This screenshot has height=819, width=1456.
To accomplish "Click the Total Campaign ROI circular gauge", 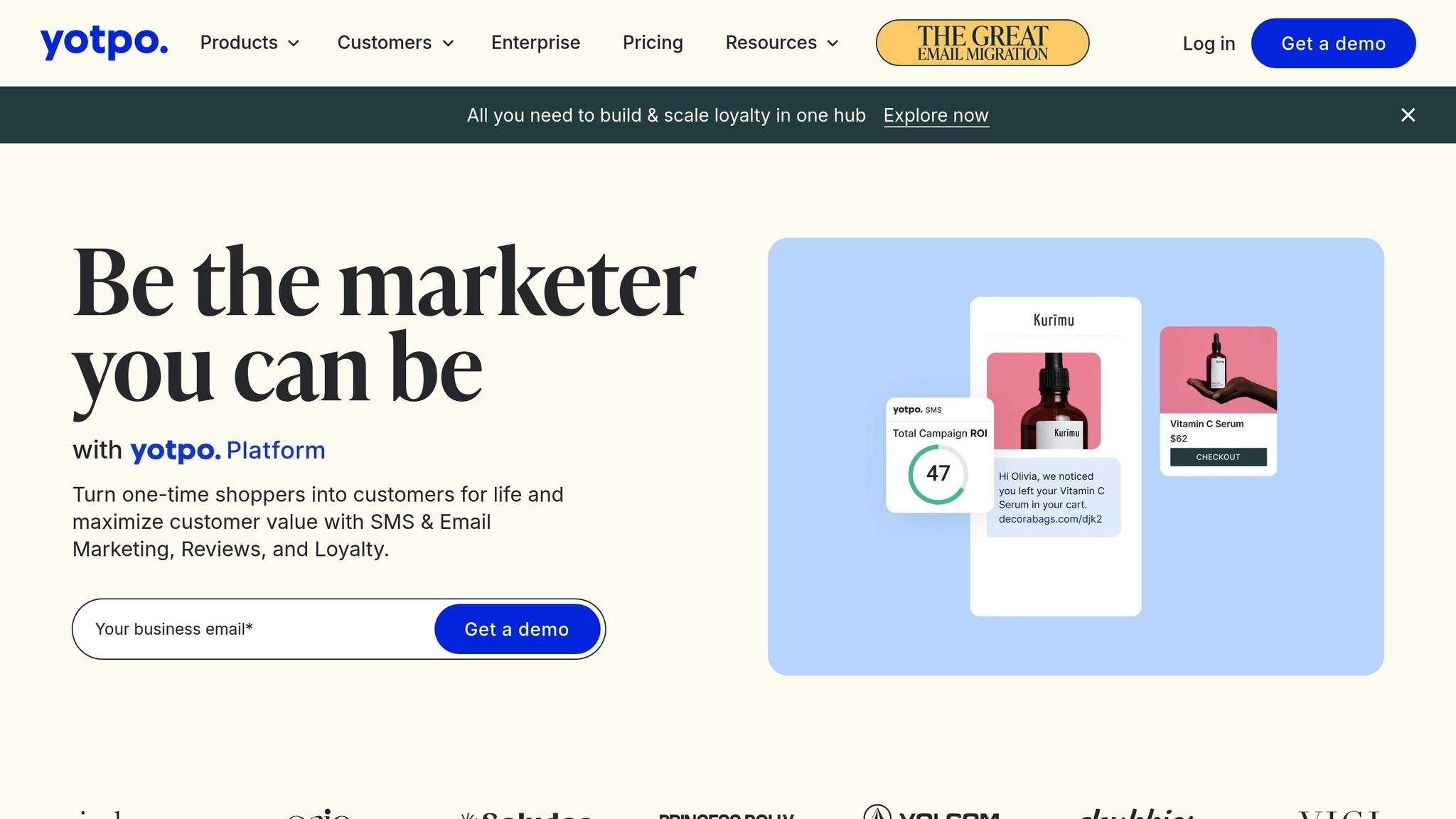I will click(x=938, y=474).
